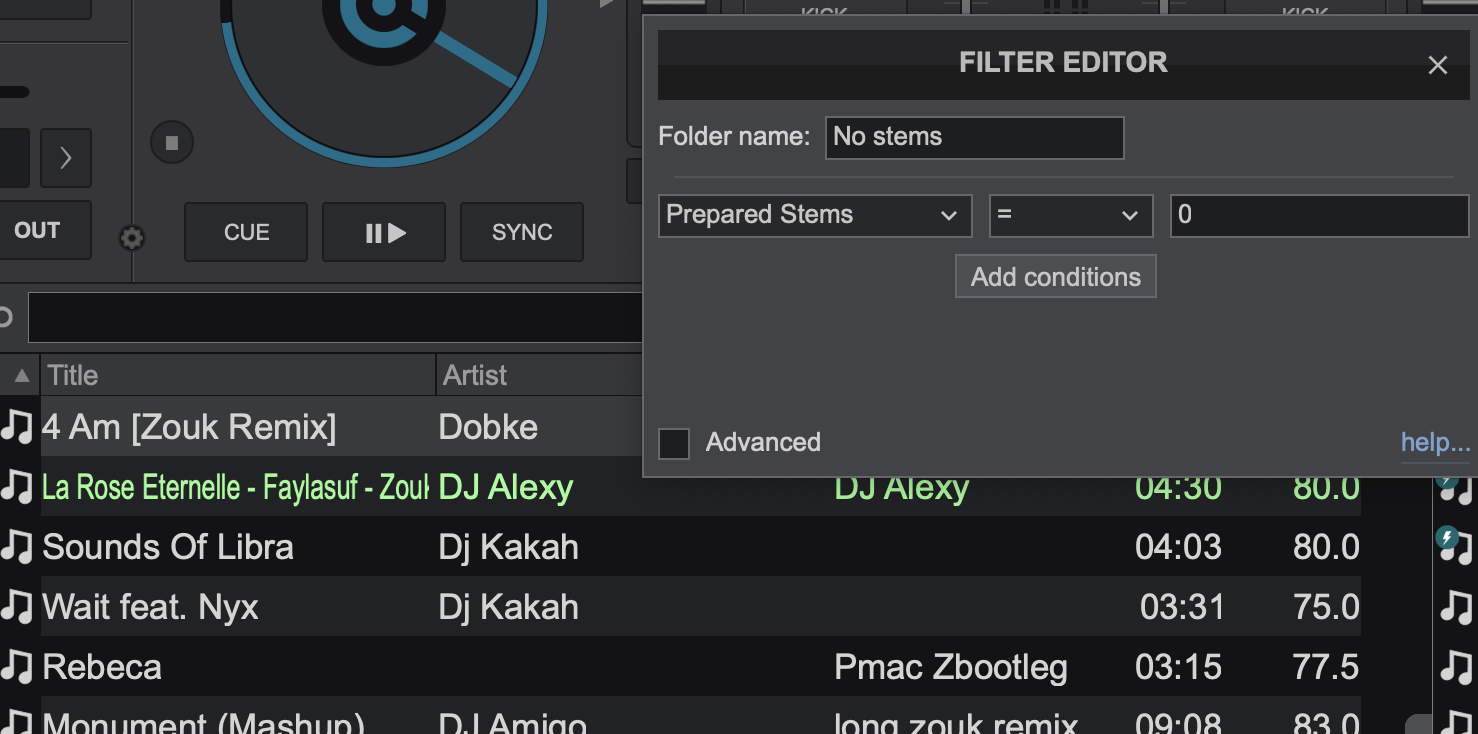Toggle the SYNC button
This screenshot has width=1478, height=734.
tap(522, 232)
